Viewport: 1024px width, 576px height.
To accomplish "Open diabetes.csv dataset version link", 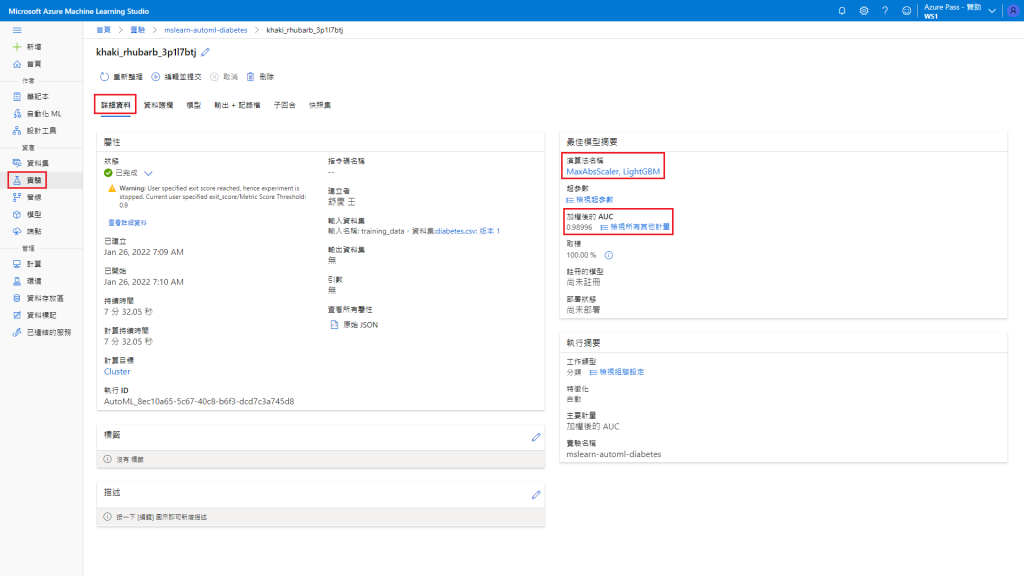I will 468,231.
